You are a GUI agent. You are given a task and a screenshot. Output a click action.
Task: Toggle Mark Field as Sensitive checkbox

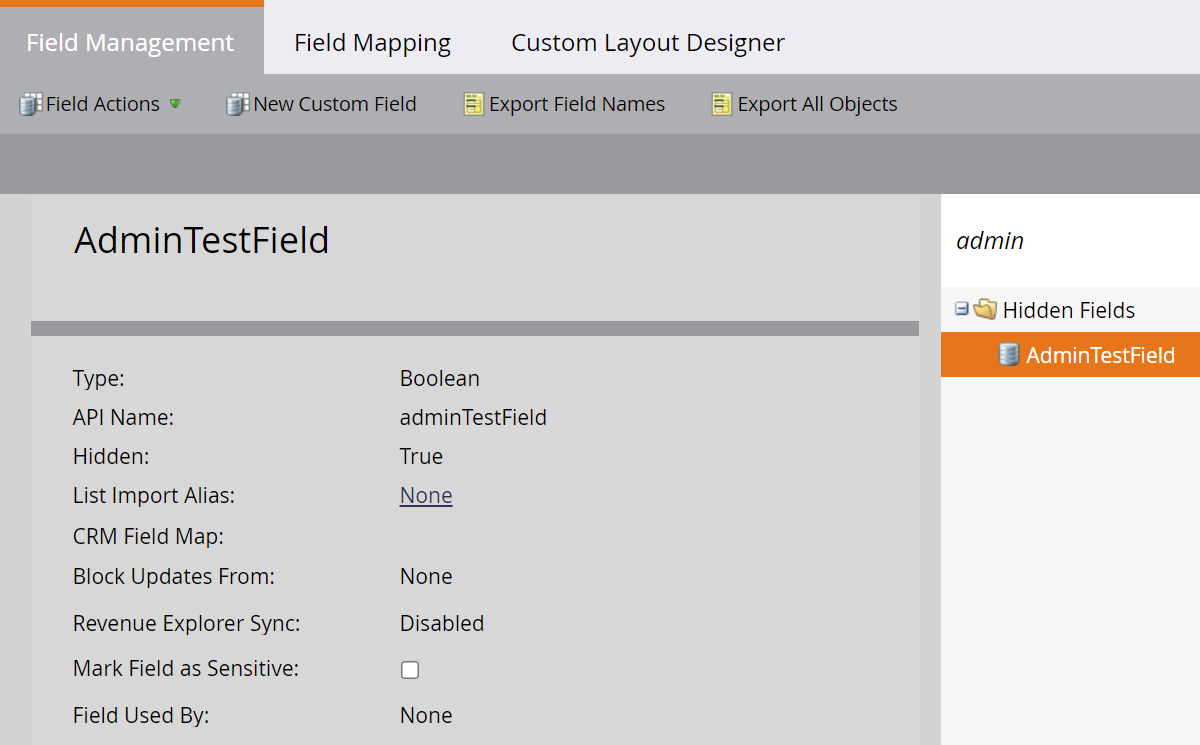point(410,670)
